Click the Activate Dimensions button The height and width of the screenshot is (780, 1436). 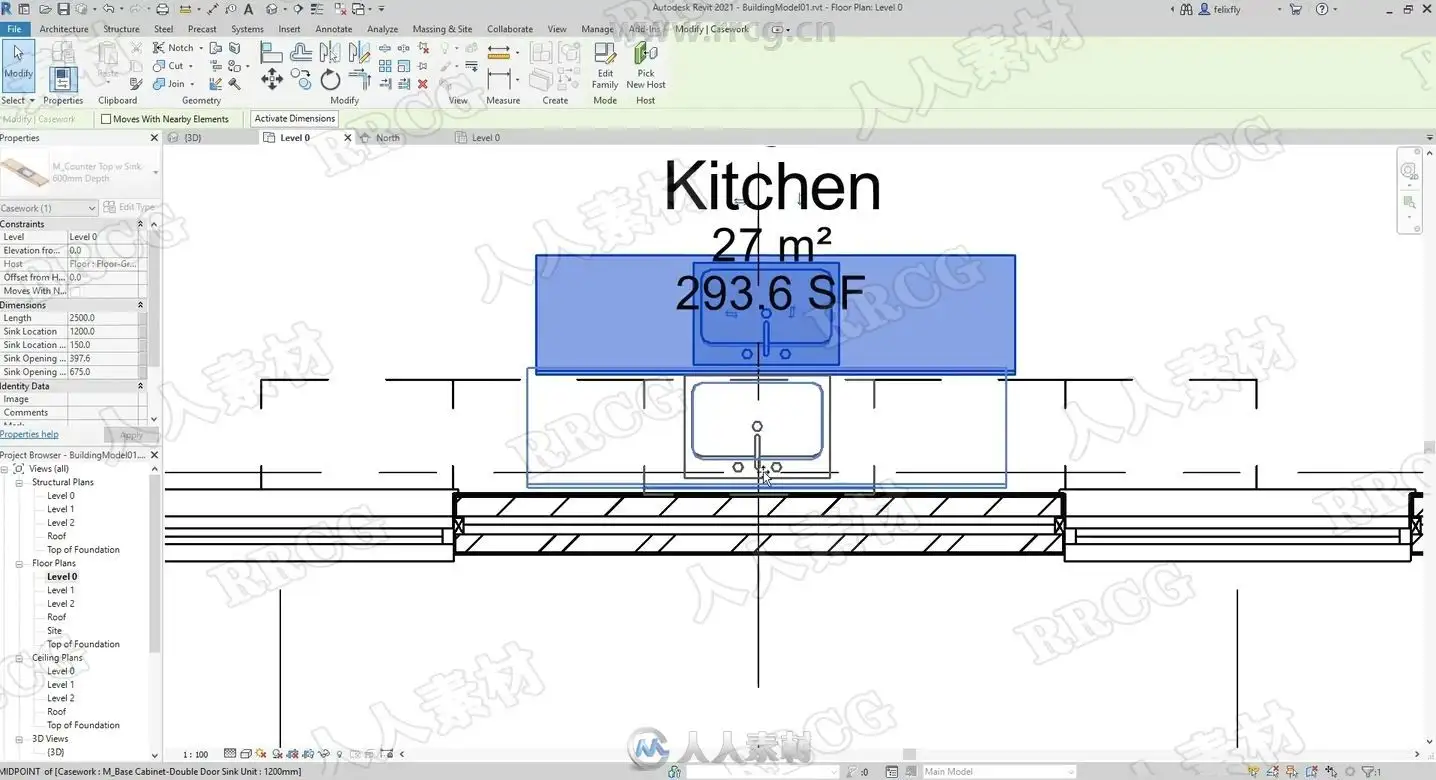coord(295,119)
